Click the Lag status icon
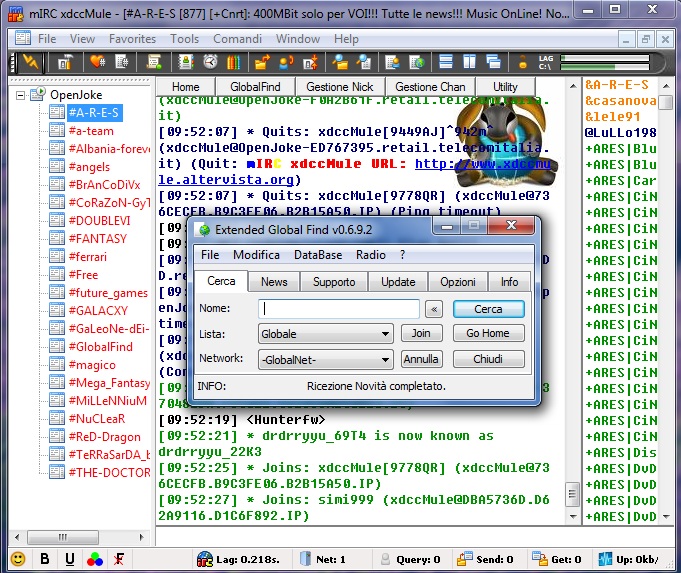 tap(205, 559)
